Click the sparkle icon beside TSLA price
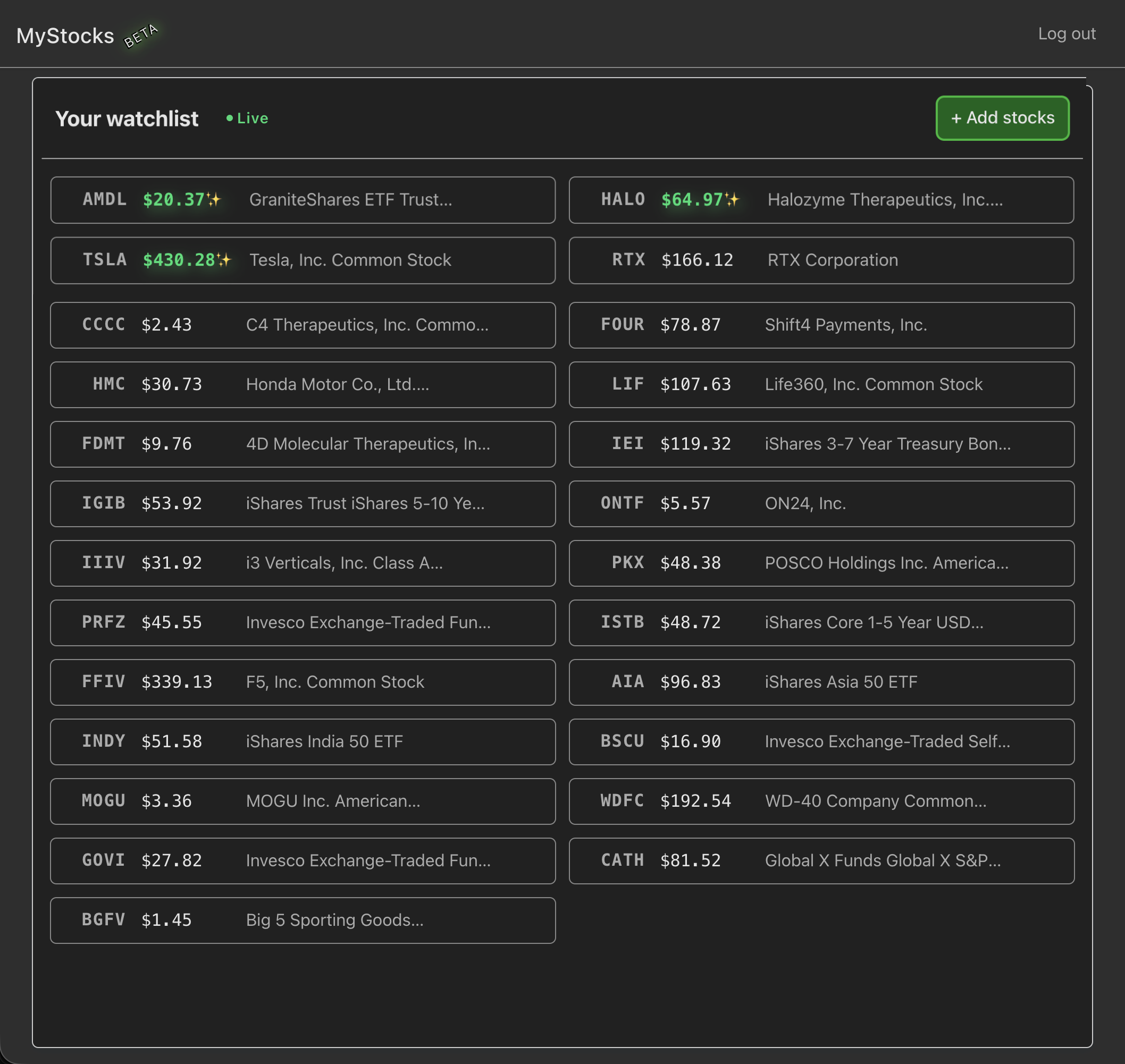The height and width of the screenshot is (1064, 1125). 224,260
